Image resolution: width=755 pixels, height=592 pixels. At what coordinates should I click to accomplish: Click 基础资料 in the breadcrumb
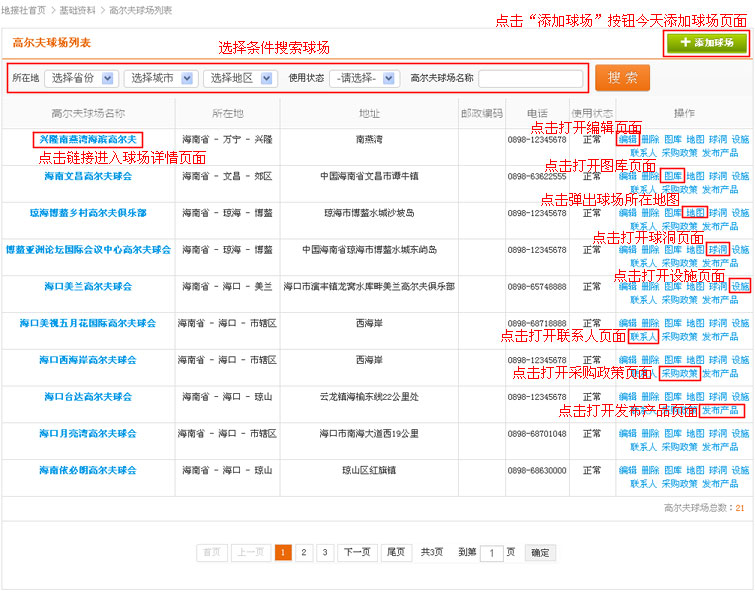pos(77,10)
